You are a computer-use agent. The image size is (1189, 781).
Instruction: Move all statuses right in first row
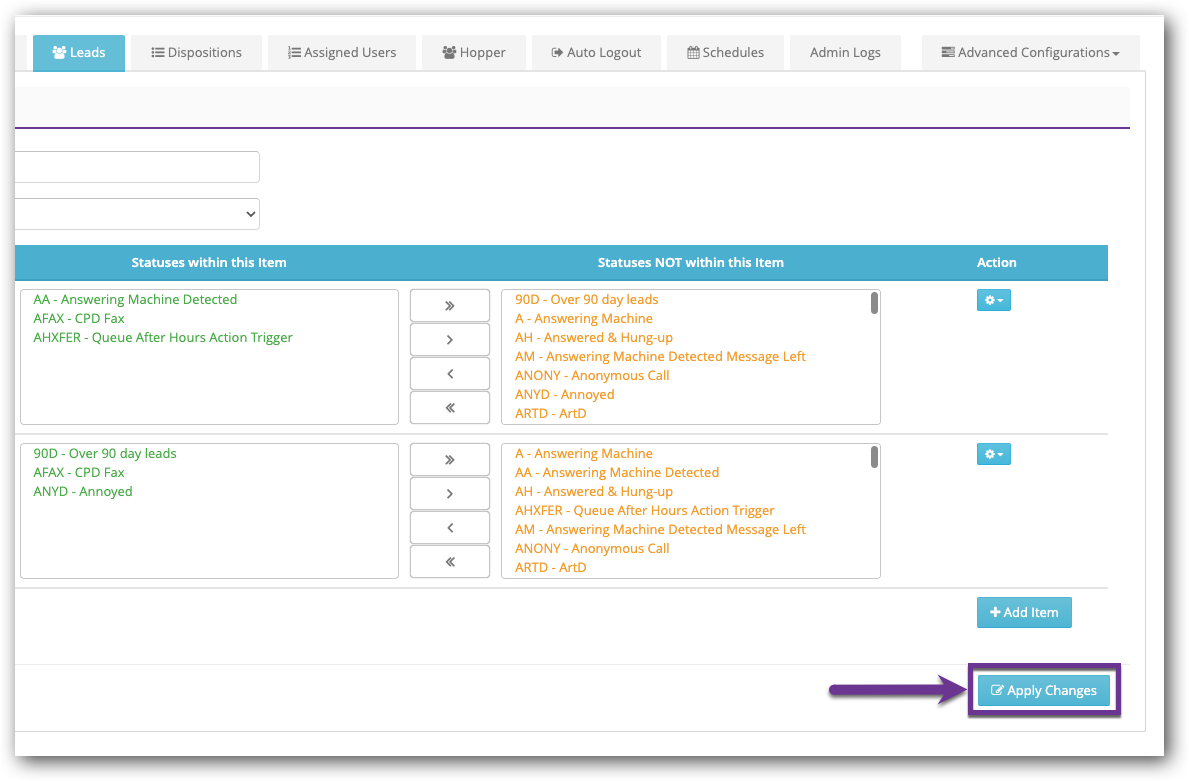(x=449, y=306)
